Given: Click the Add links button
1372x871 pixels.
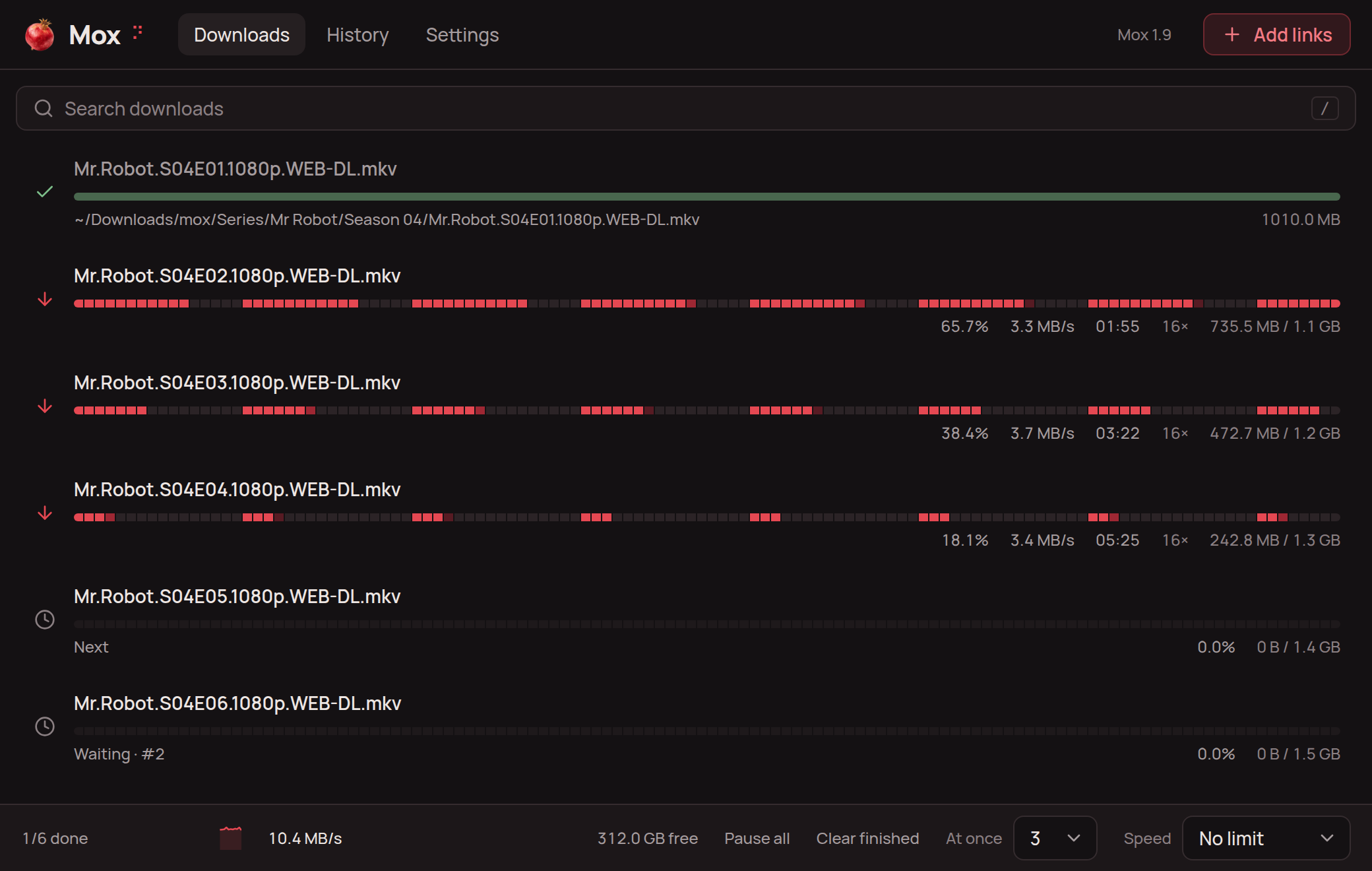Looking at the screenshot, I should 1276,34.
